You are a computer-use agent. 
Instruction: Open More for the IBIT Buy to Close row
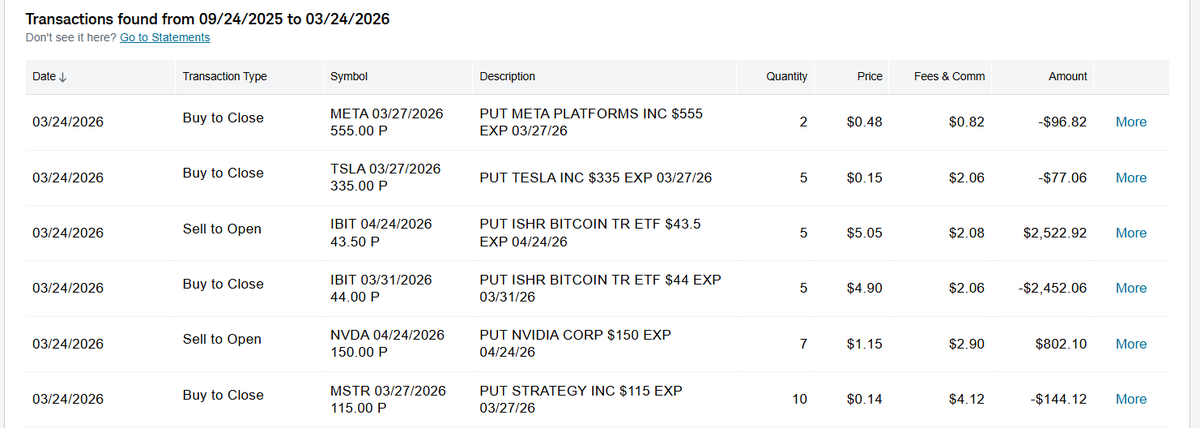pos(1130,288)
